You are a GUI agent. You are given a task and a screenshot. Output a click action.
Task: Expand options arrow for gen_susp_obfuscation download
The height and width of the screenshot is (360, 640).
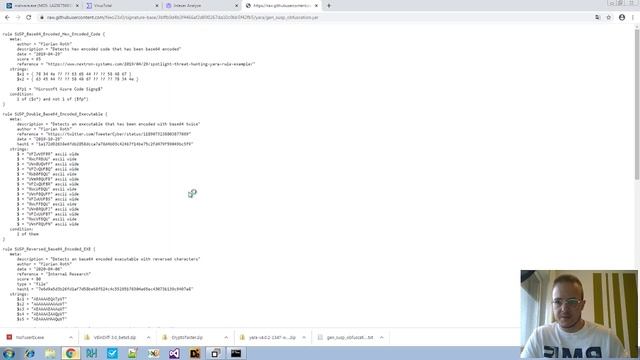pos(382,338)
